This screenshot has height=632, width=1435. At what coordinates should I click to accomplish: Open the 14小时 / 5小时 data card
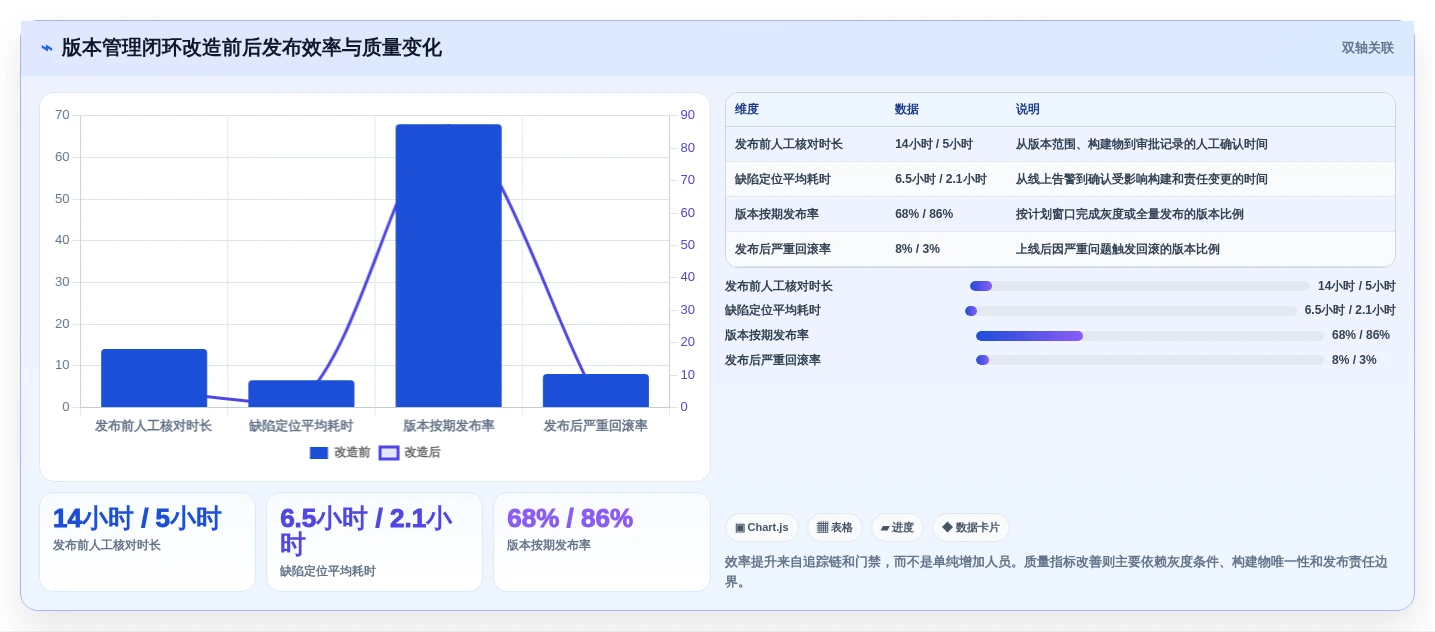click(147, 542)
